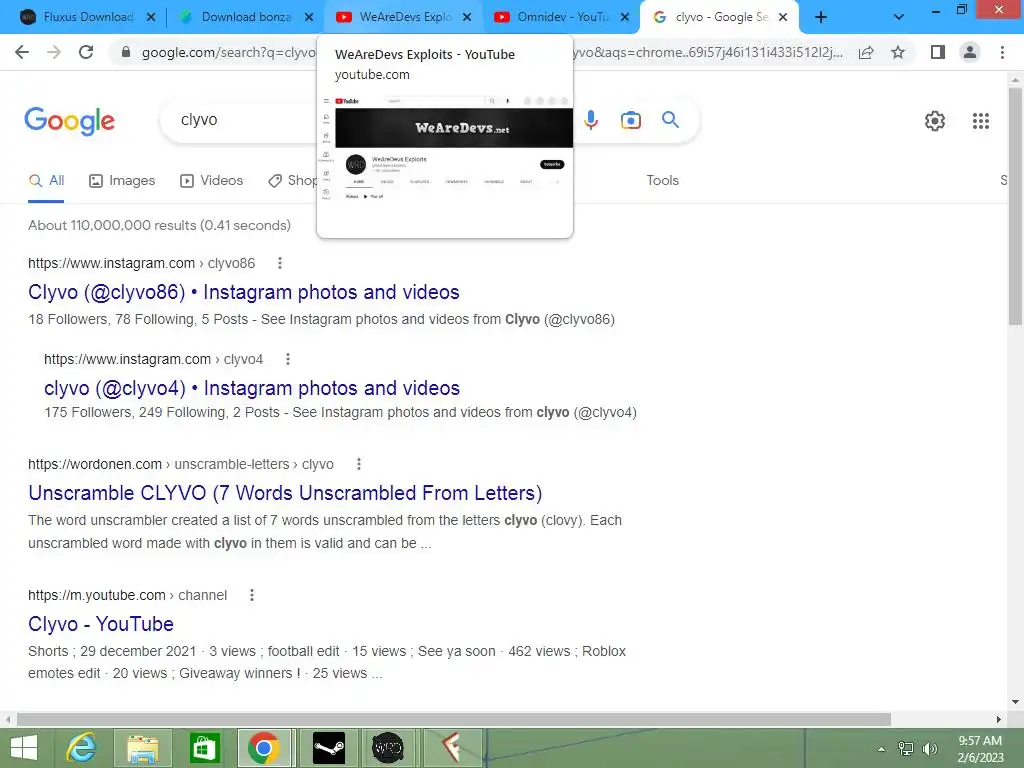The width and height of the screenshot is (1024, 768).
Task: Select the Videos search filter
Action: pos(212,181)
